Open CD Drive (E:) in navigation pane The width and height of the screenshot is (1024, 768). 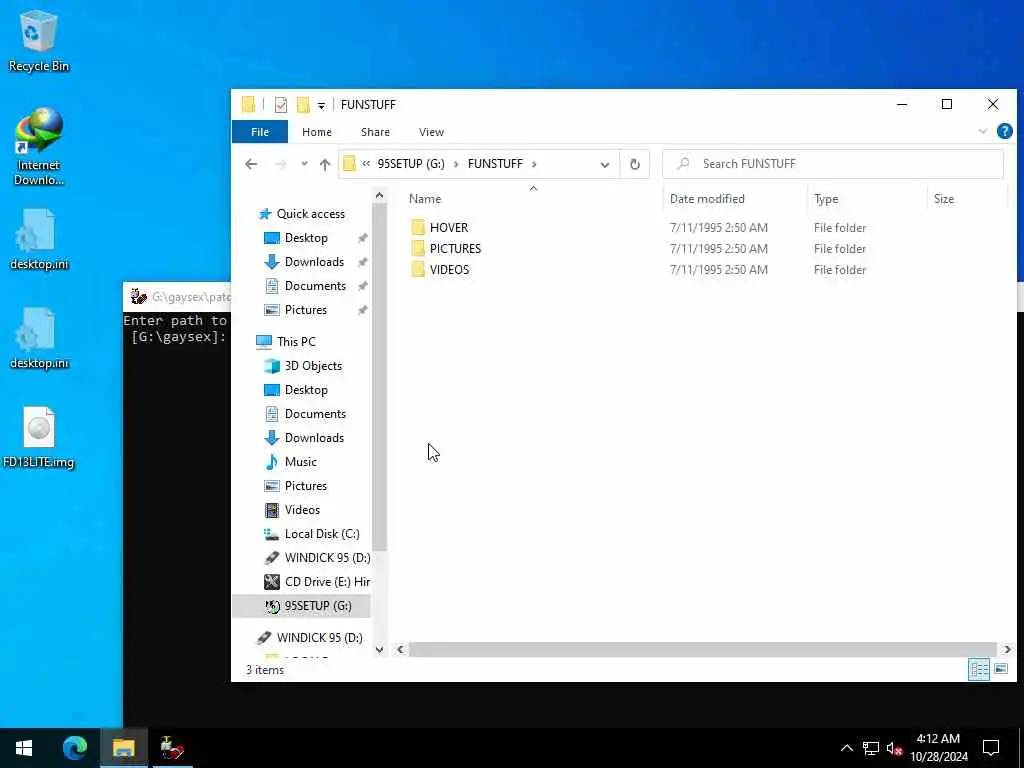(x=327, y=582)
